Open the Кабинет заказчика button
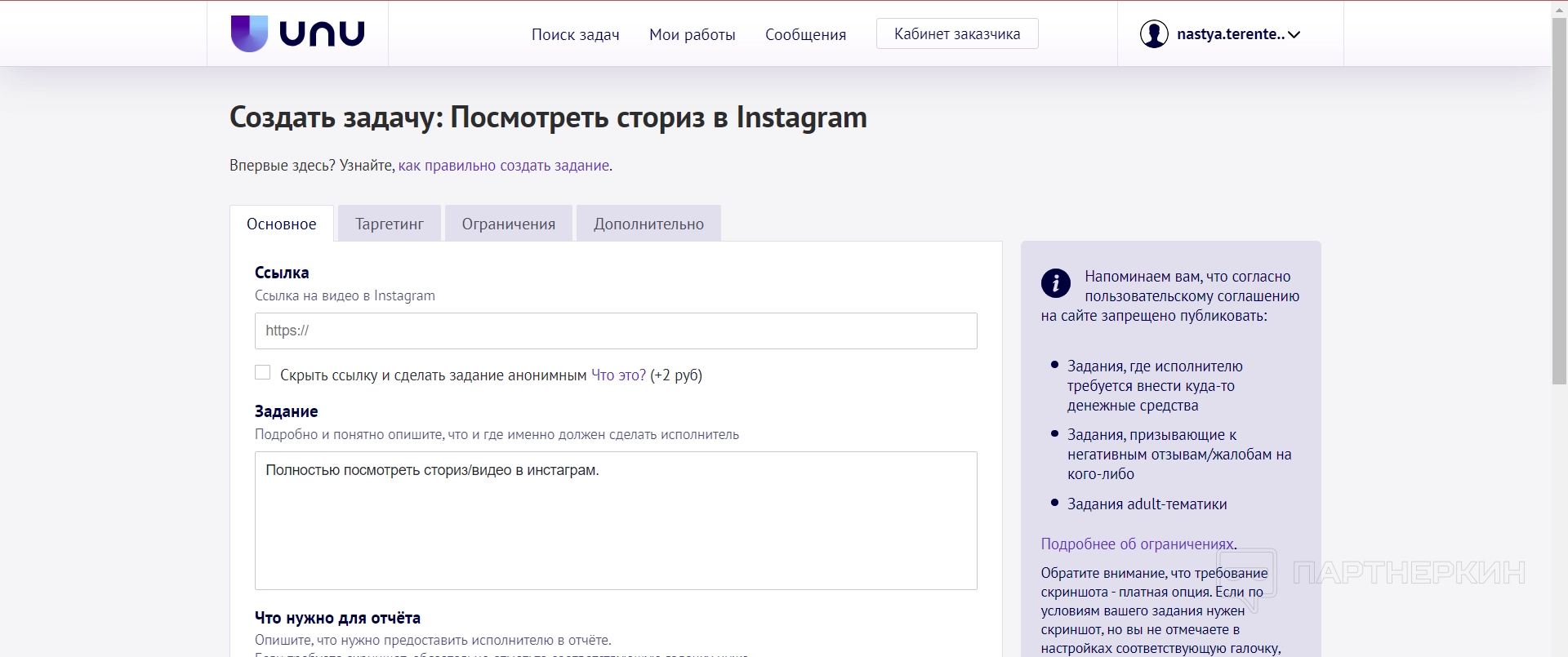This screenshot has width=1568, height=657. point(957,33)
